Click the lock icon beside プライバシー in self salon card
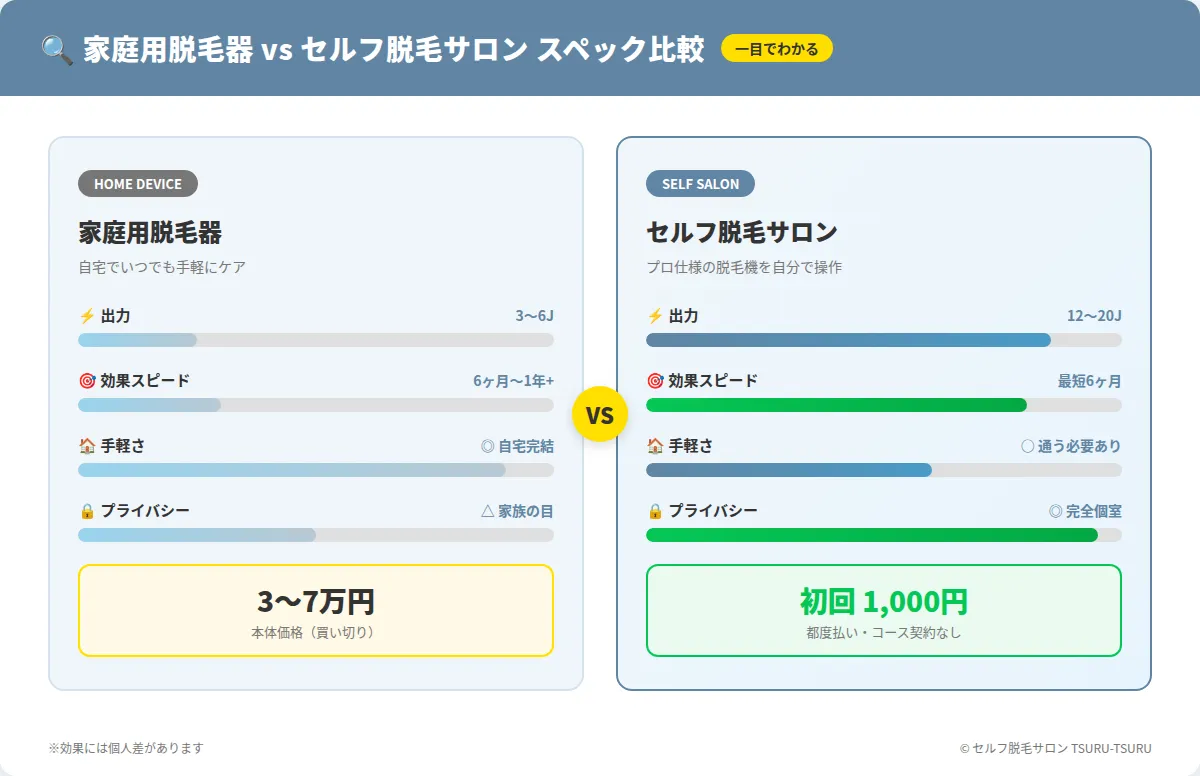 (655, 511)
